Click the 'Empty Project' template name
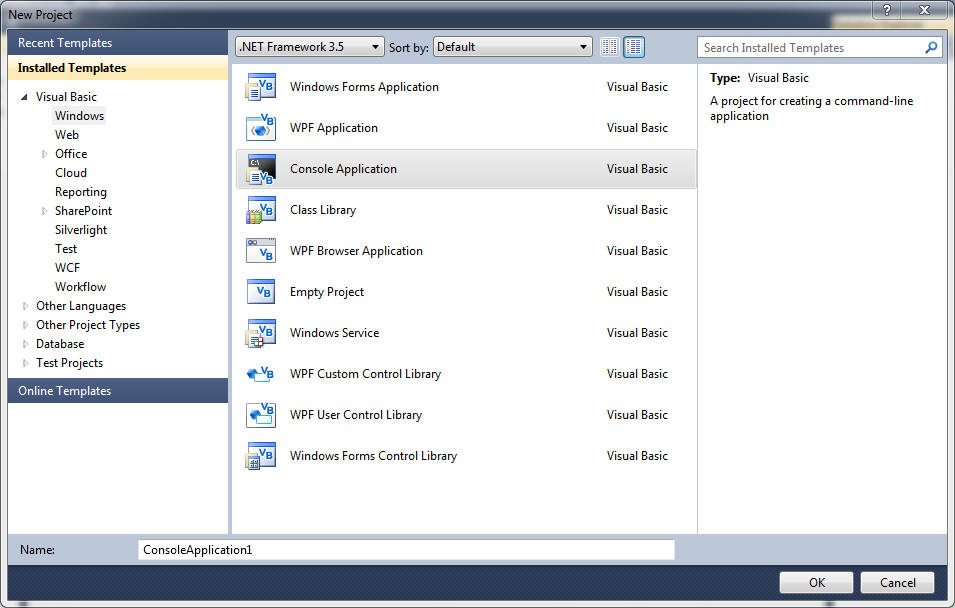955x608 pixels. pos(327,292)
